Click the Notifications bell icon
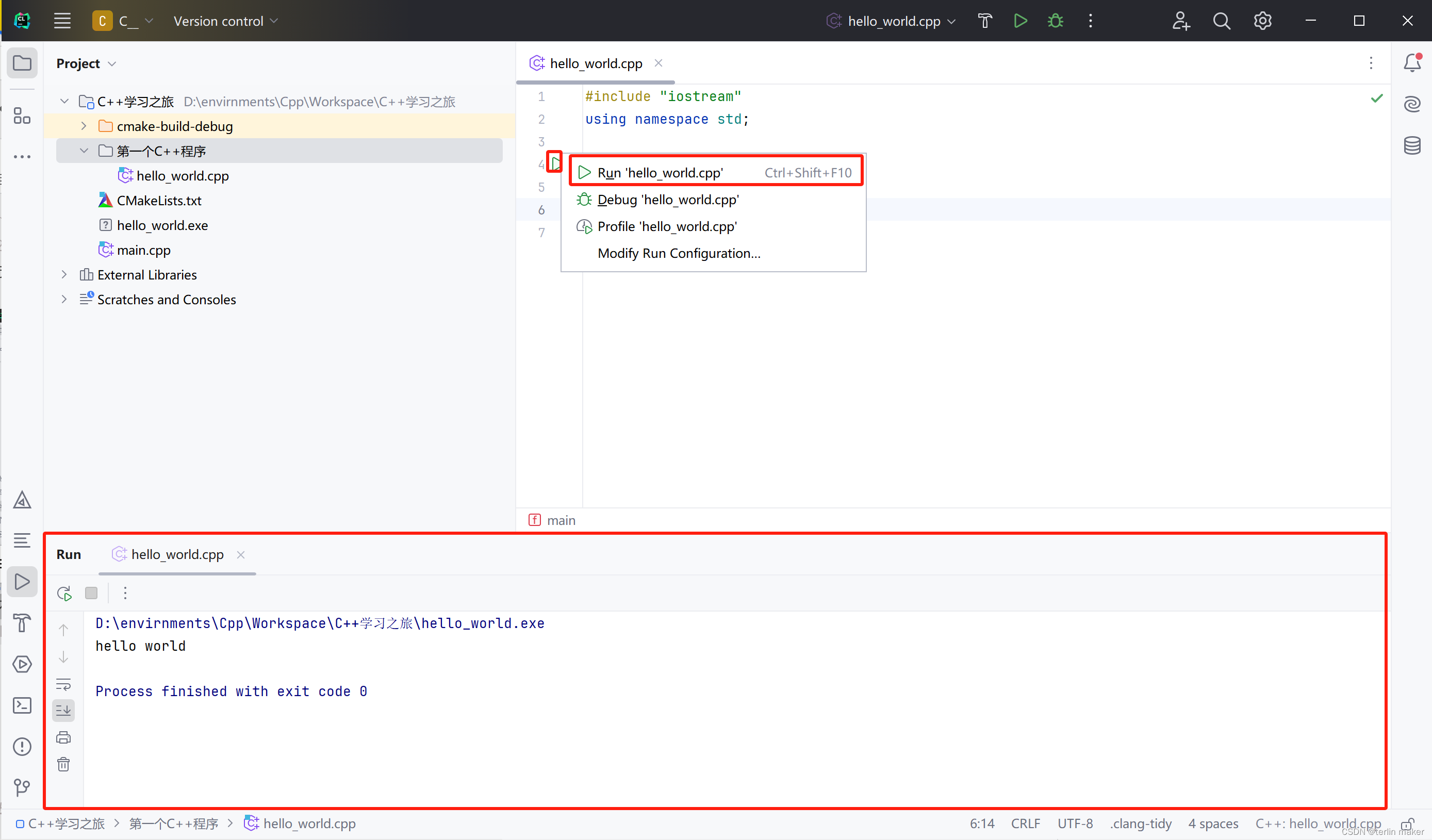This screenshot has width=1432, height=840. pyautogui.click(x=1411, y=62)
